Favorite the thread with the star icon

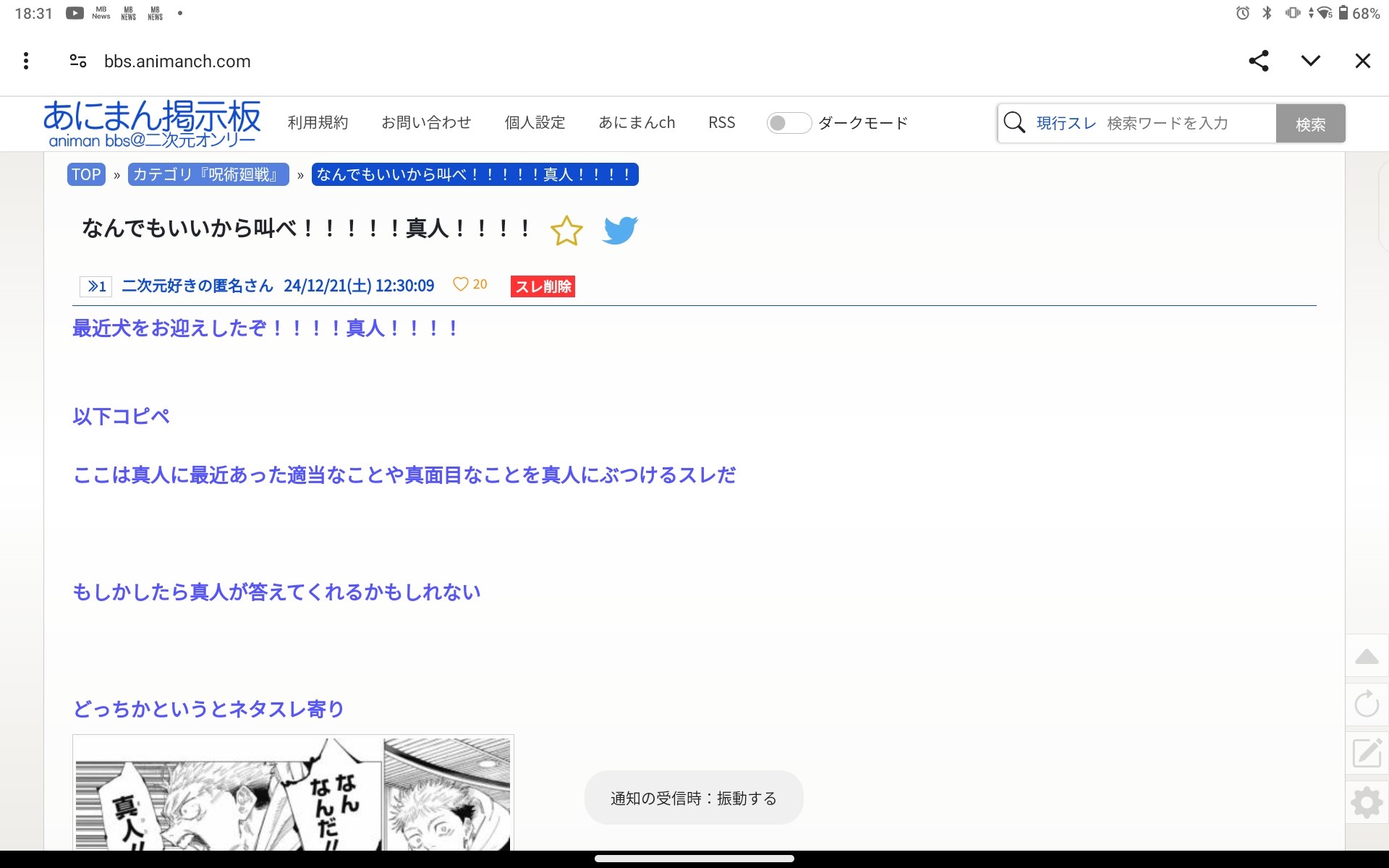pos(566,231)
